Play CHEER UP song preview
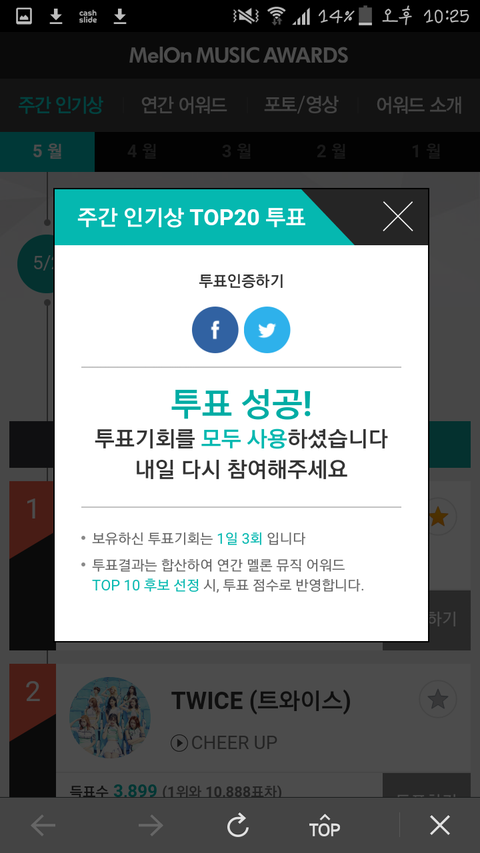This screenshot has width=480, height=853. (x=179, y=743)
